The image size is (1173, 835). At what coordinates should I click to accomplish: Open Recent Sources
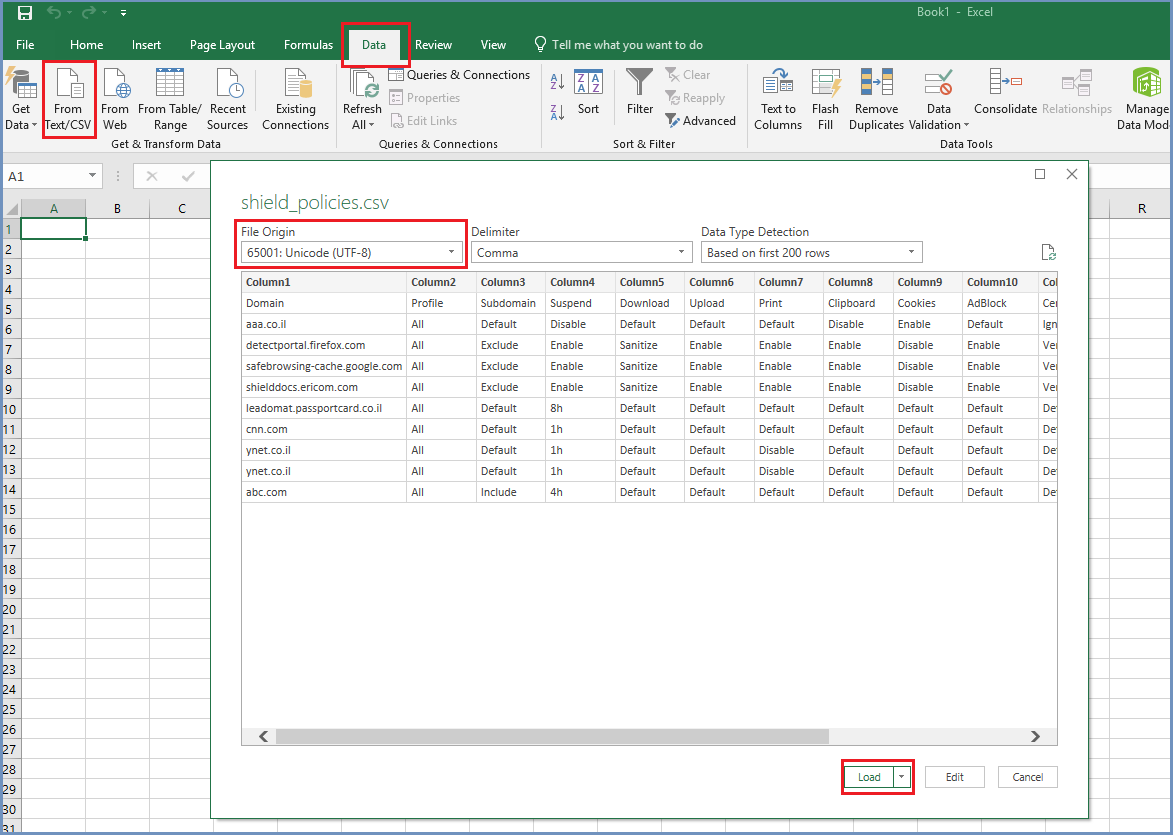(227, 99)
